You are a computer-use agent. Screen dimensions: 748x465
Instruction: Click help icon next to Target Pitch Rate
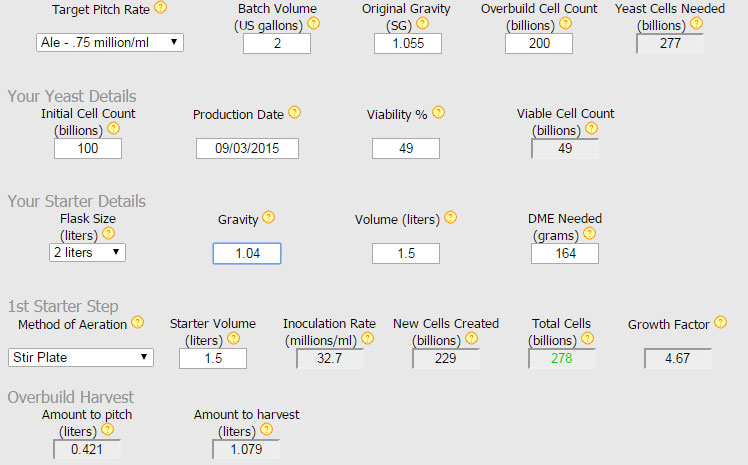[161, 8]
